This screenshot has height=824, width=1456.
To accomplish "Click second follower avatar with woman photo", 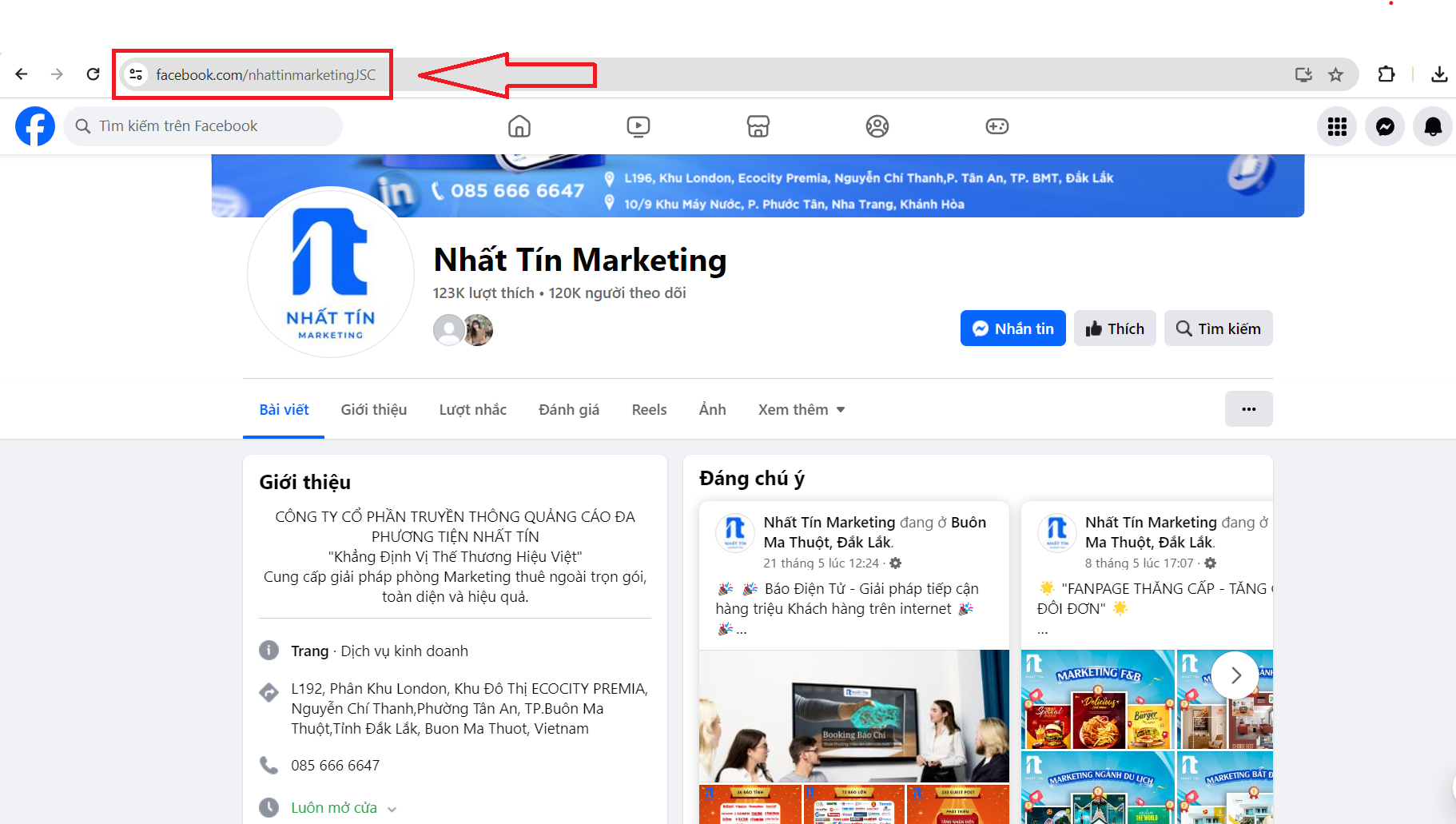I will (x=479, y=329).
